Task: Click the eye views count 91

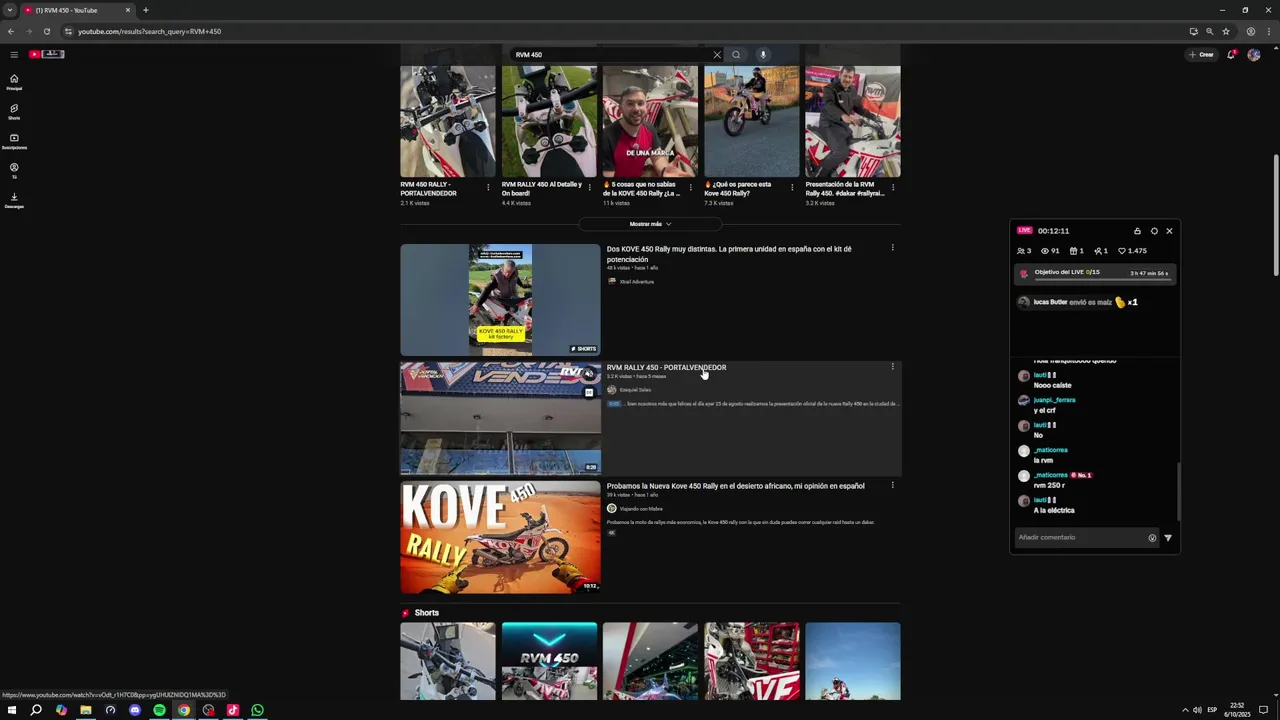Action: pyautogui.click(x=1050, y=251)
